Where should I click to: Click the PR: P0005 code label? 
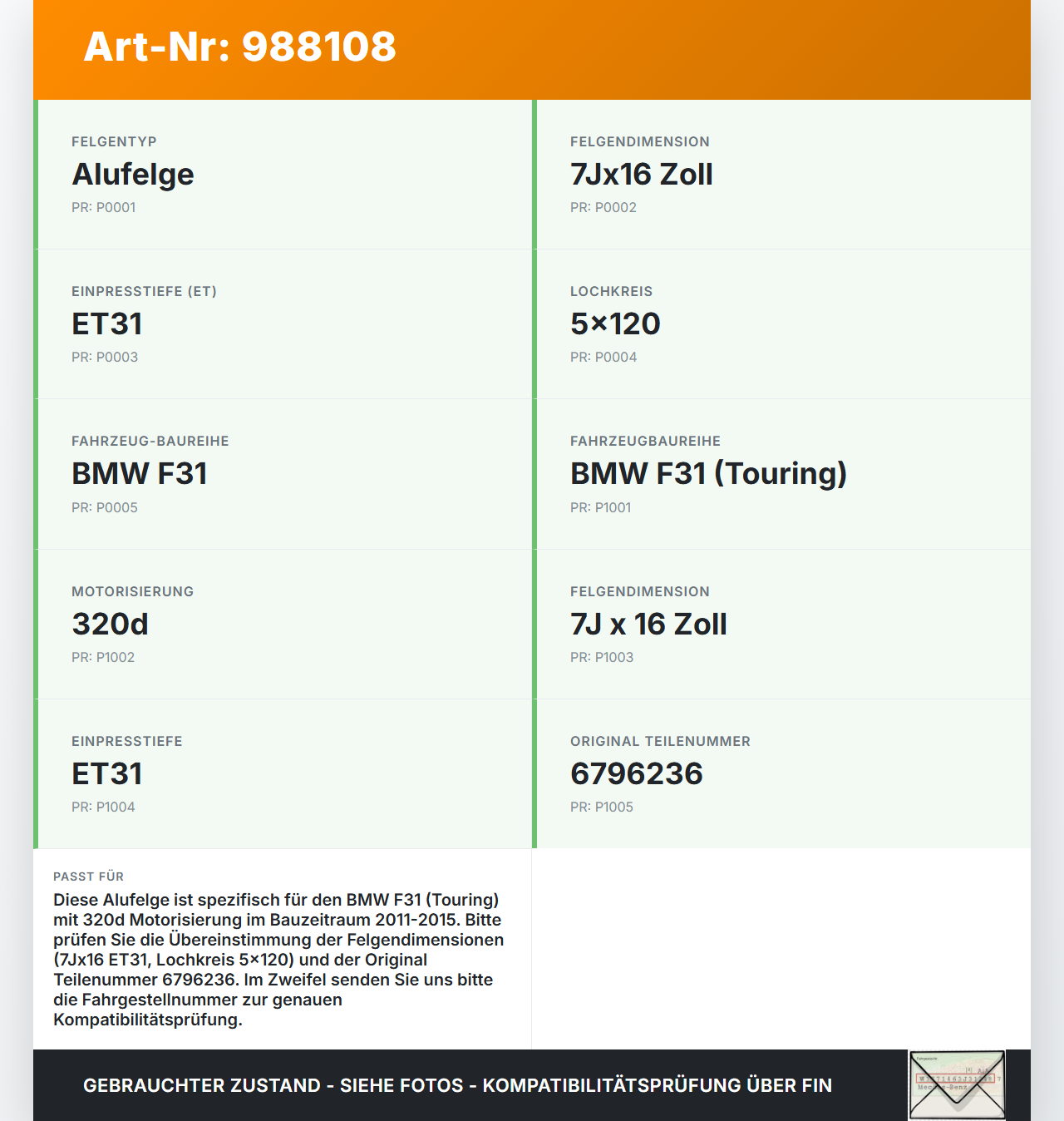pyautogui.click(x=105, y=508)
